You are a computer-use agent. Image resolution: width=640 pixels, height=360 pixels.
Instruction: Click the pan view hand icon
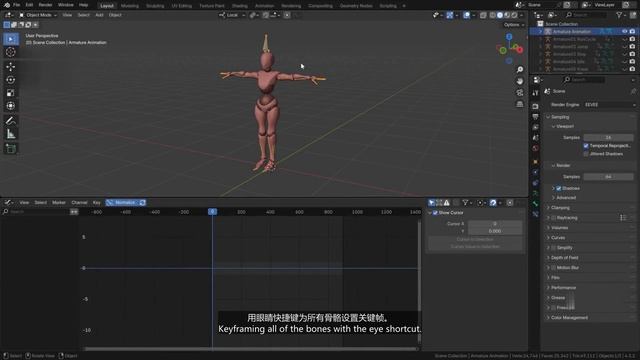[x=520, y=81]
